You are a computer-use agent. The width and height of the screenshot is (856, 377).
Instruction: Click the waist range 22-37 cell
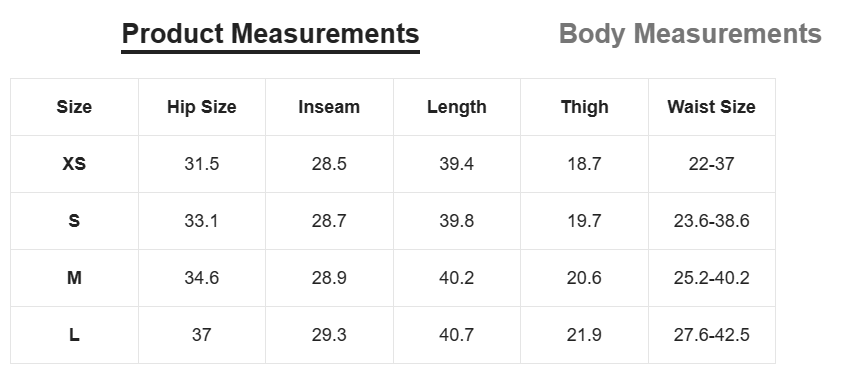coord(711,164)
